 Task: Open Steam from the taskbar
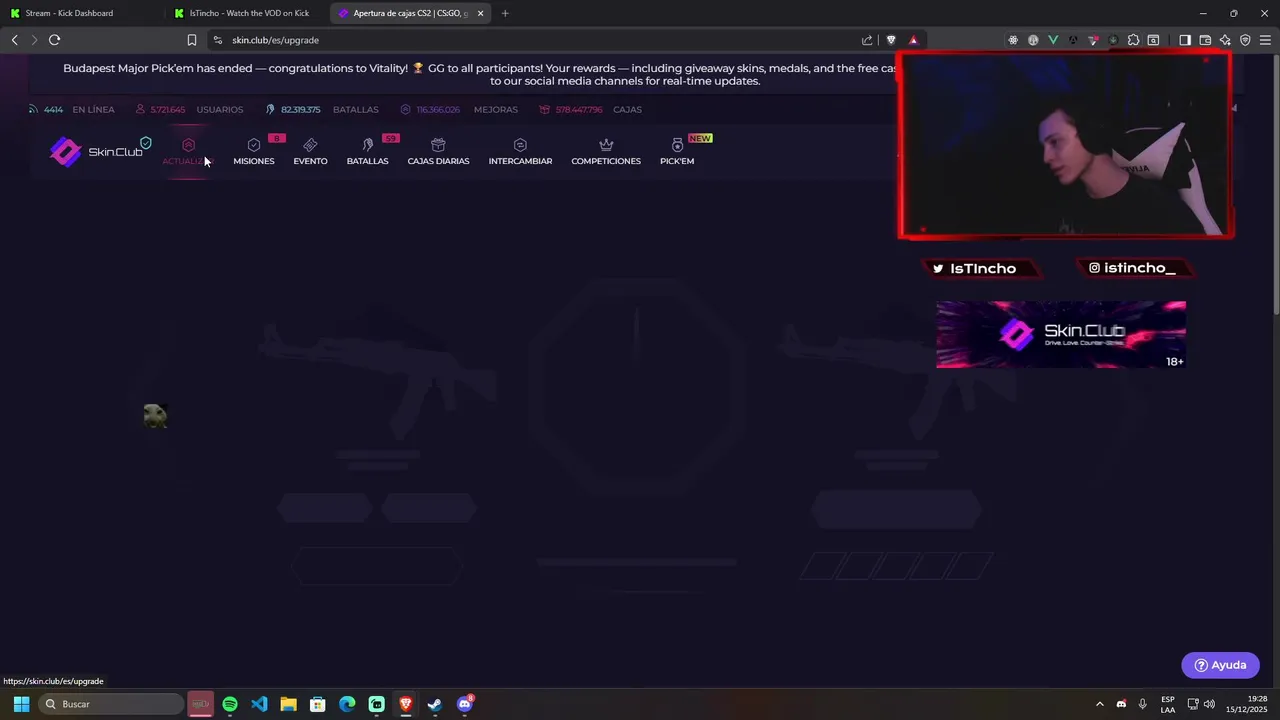click(x=434, y=704)
